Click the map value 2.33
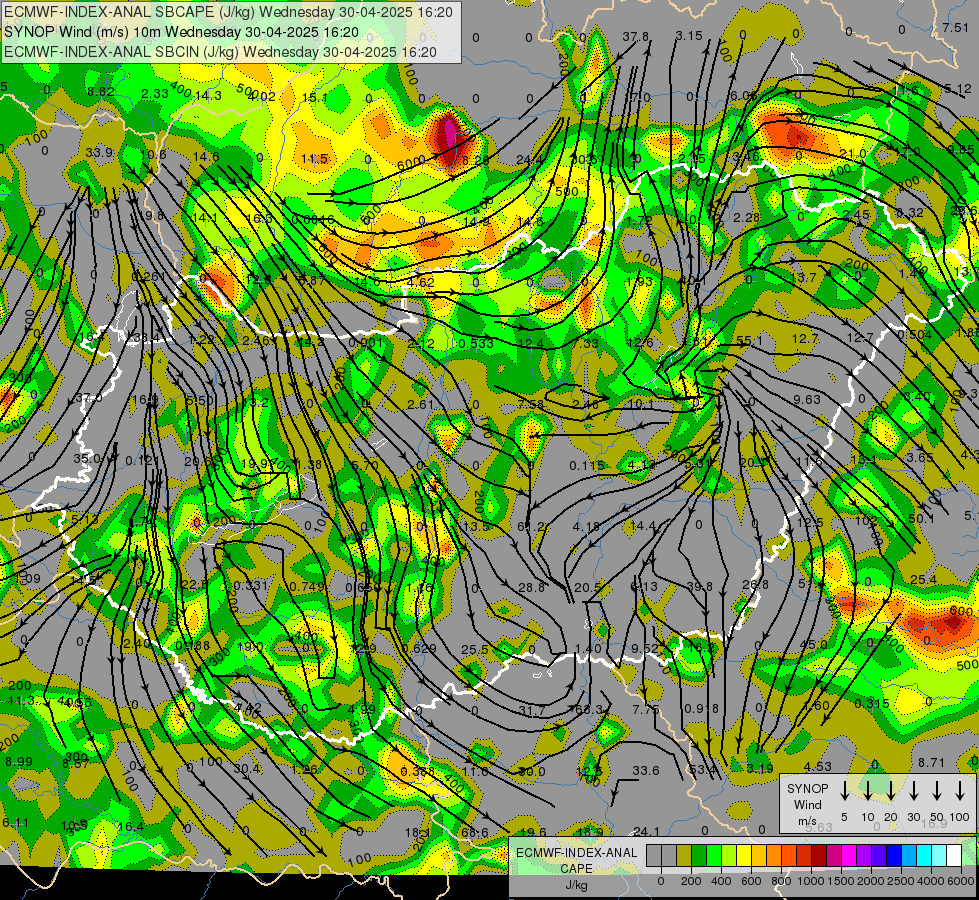979x900 pixels. 154,94
